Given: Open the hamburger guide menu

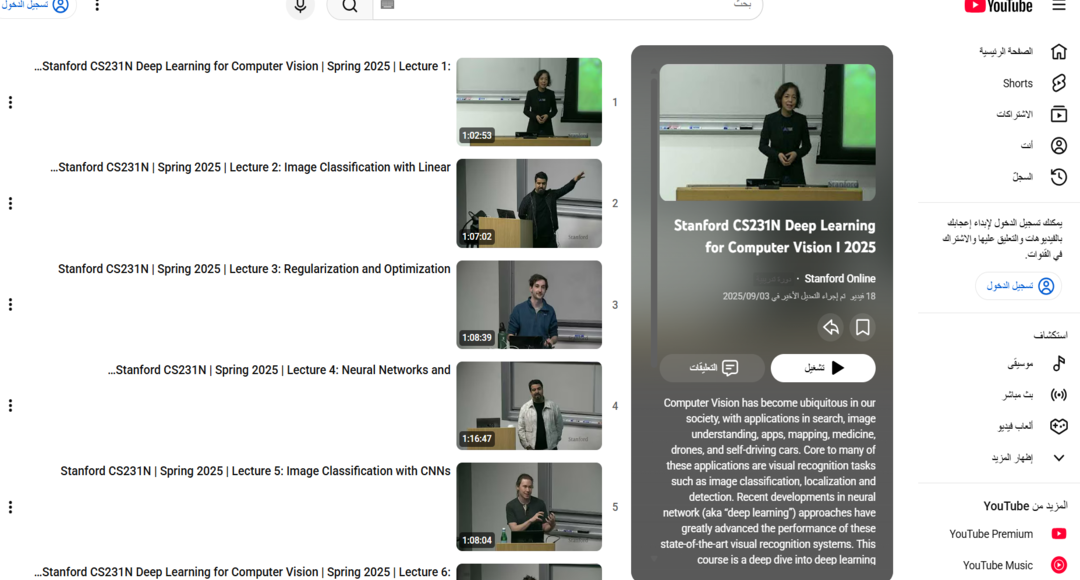Looking at the screenshot, I should [1059, 6].
